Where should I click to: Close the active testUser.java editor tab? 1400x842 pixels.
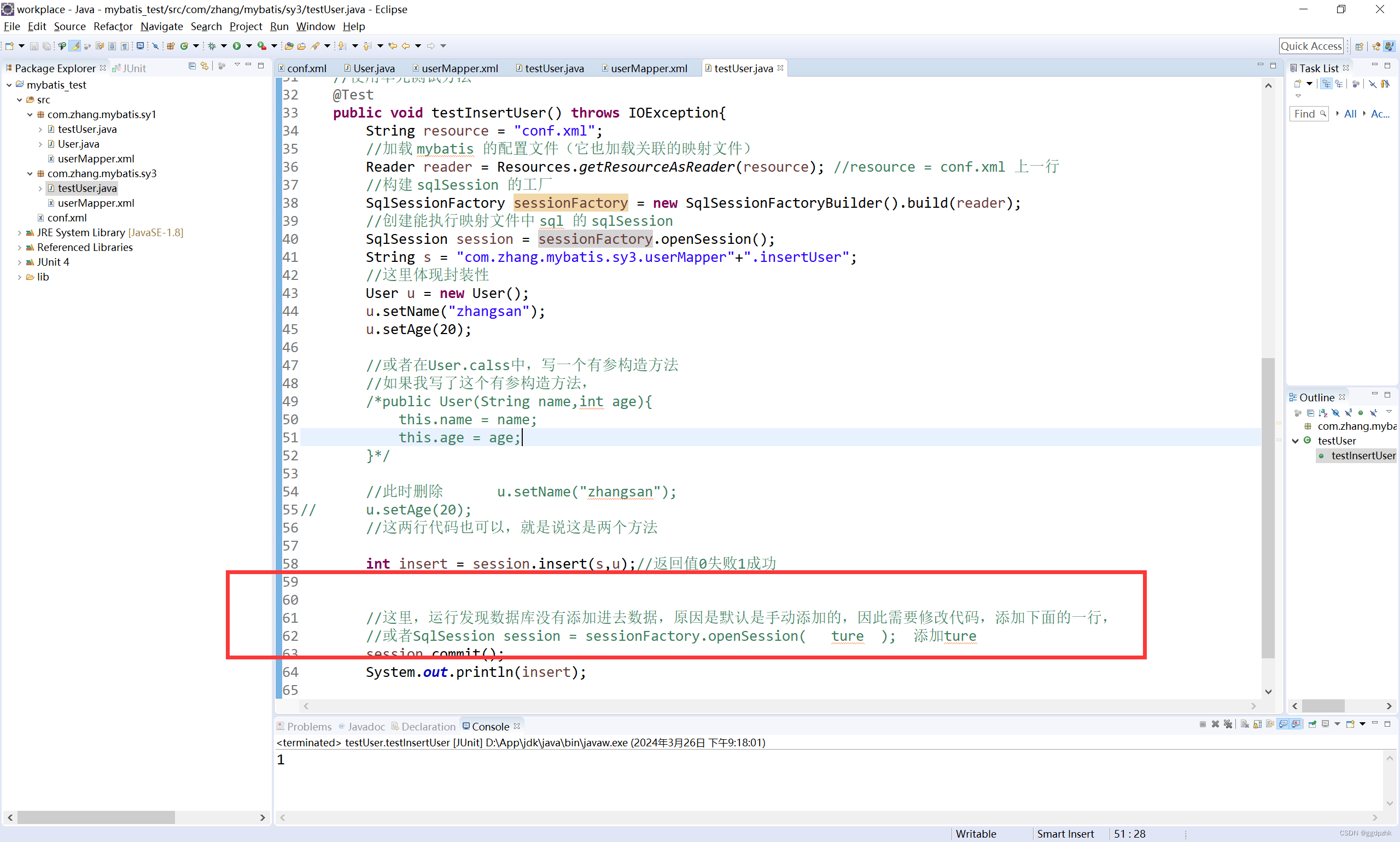tap(780, 68)
